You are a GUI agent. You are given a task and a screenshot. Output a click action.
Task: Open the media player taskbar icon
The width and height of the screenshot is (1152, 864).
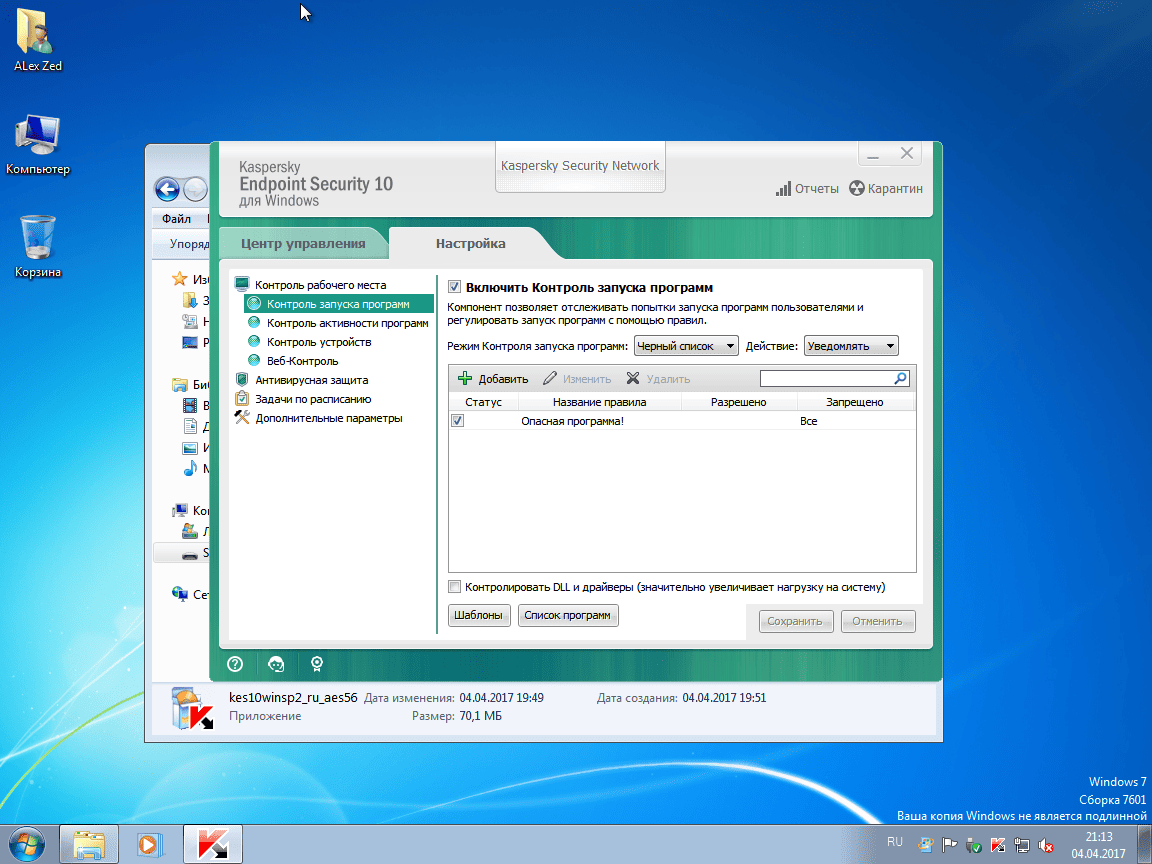click(149, 844)
